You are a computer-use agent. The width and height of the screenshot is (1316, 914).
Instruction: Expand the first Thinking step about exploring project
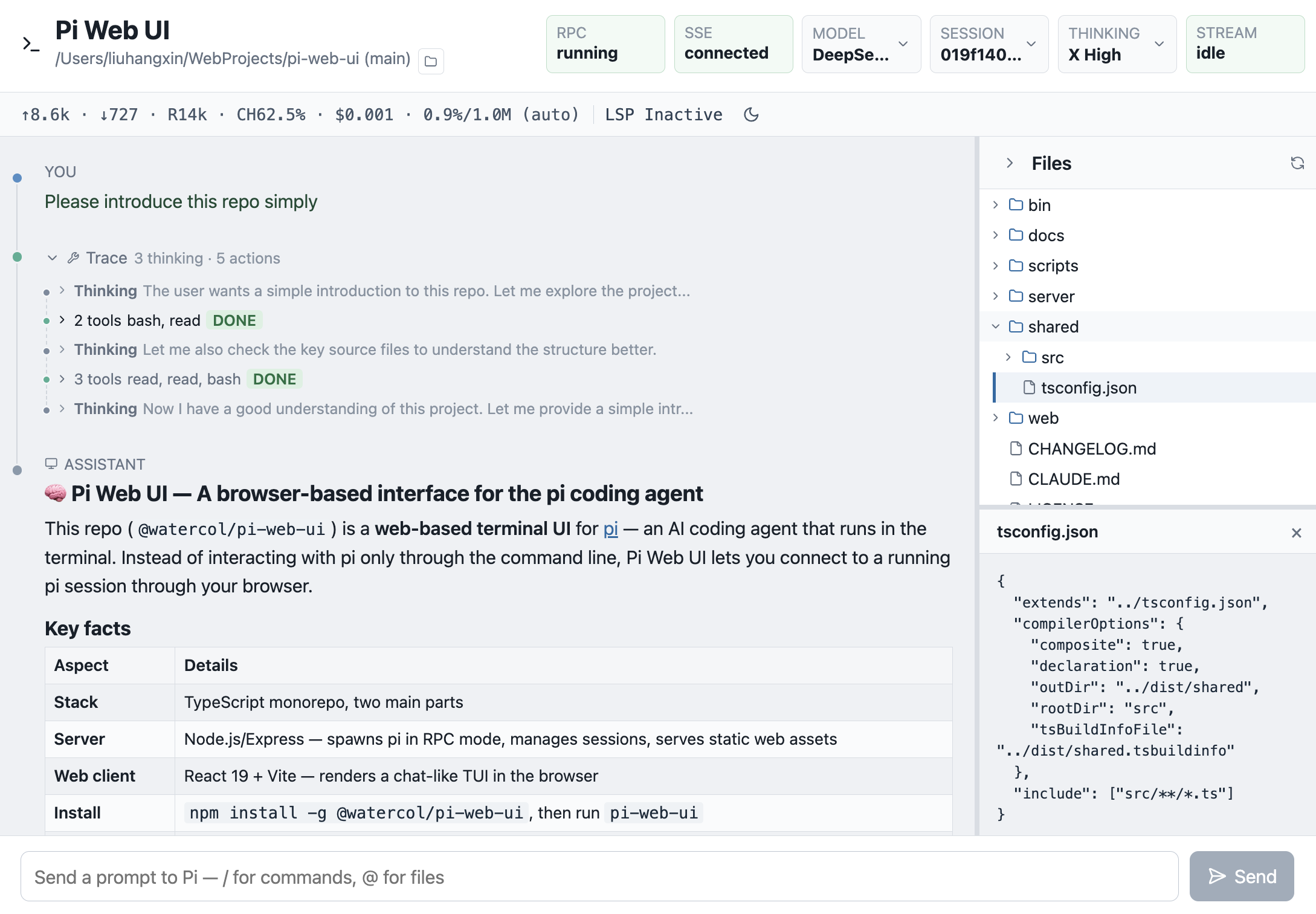(x=62, y=291)
